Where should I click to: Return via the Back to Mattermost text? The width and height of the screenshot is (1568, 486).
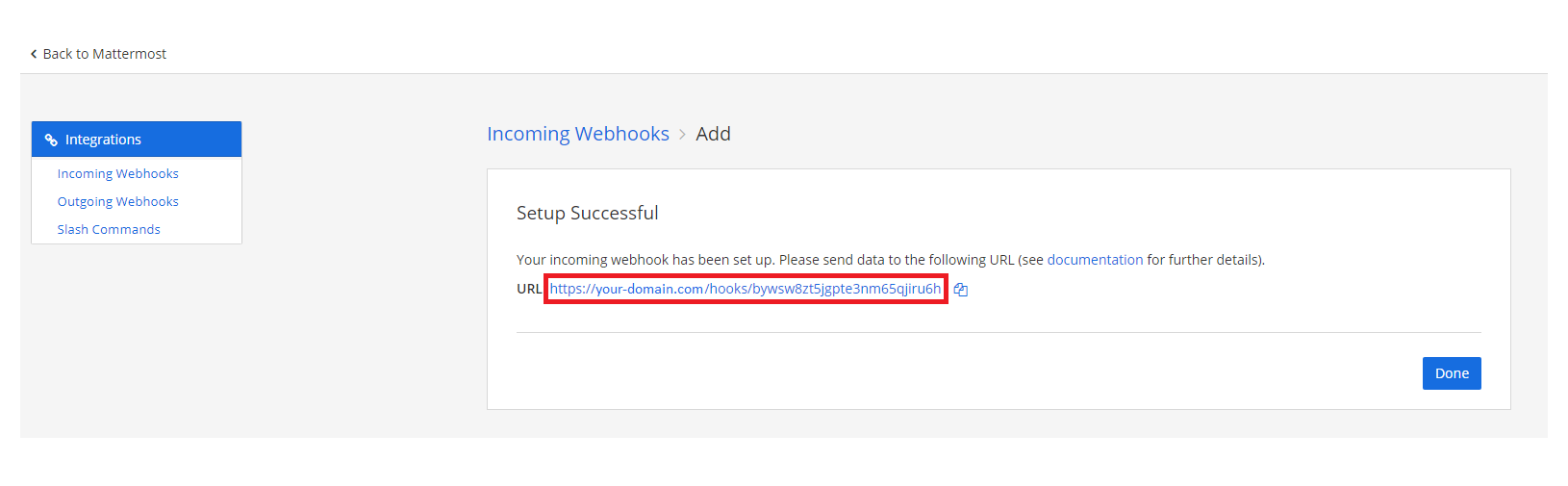click(104, 54)
